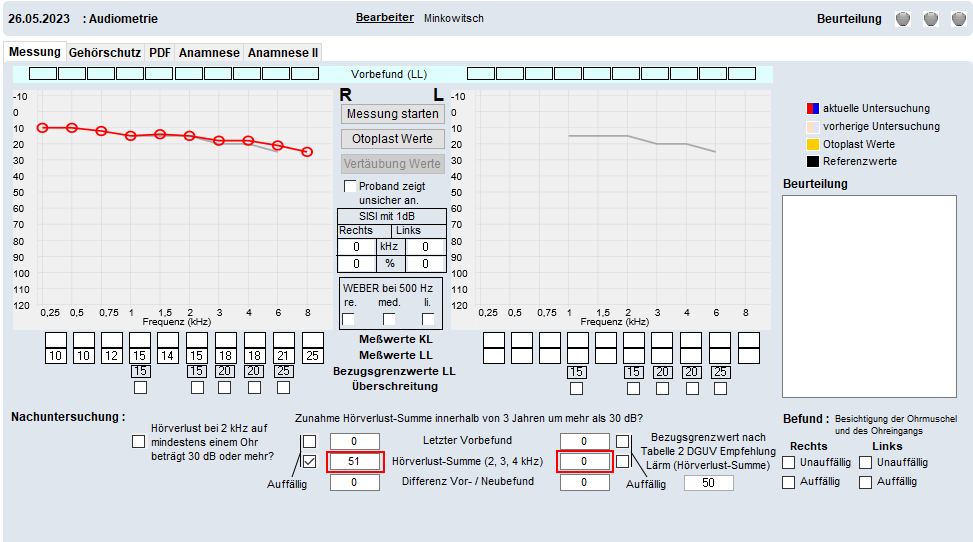The image size is (973, 542).
Task: Select the Hörverlust-Summe field showing 51
Action: tap(353, 461)
